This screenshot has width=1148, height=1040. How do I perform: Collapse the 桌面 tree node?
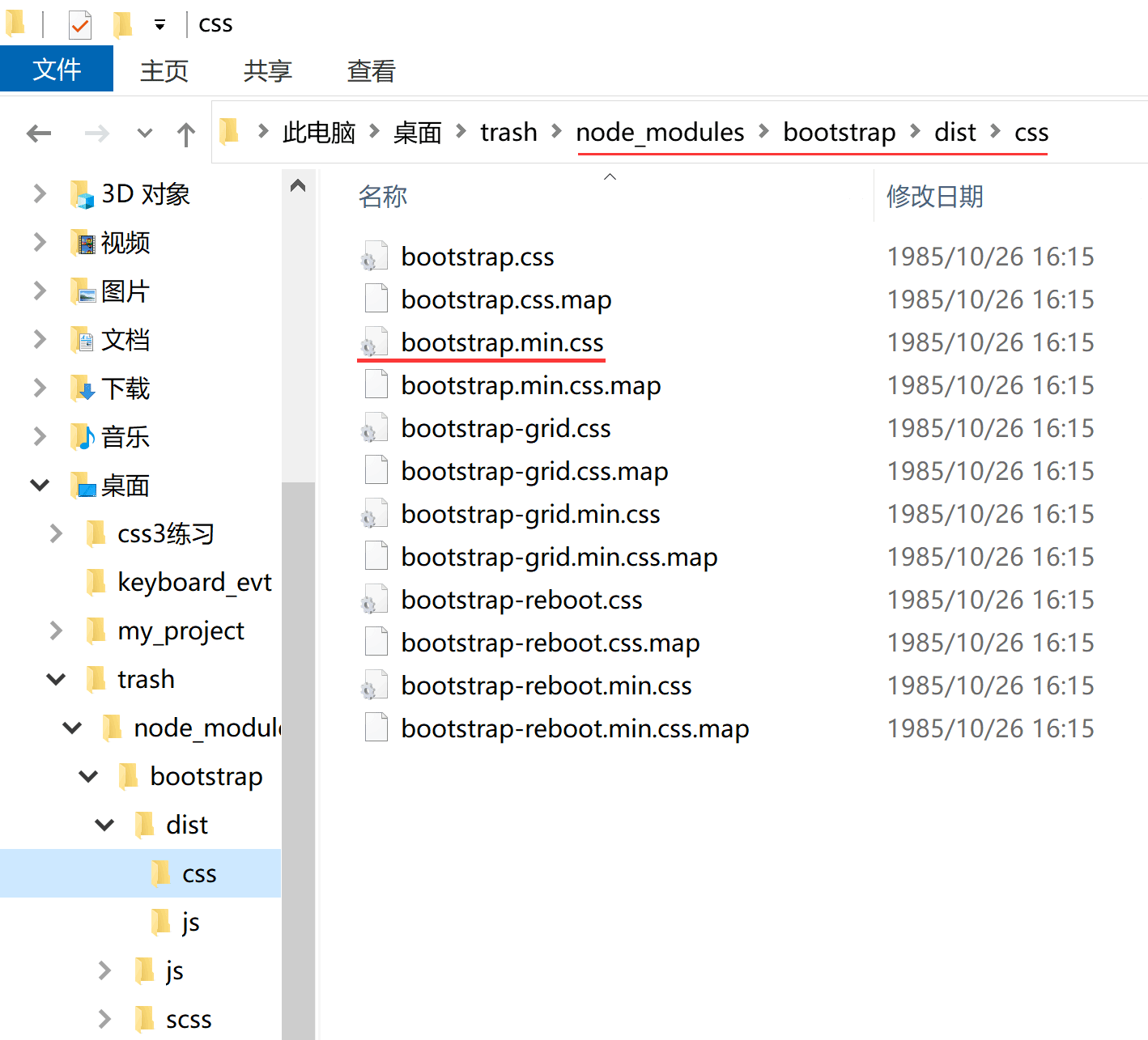40,486
